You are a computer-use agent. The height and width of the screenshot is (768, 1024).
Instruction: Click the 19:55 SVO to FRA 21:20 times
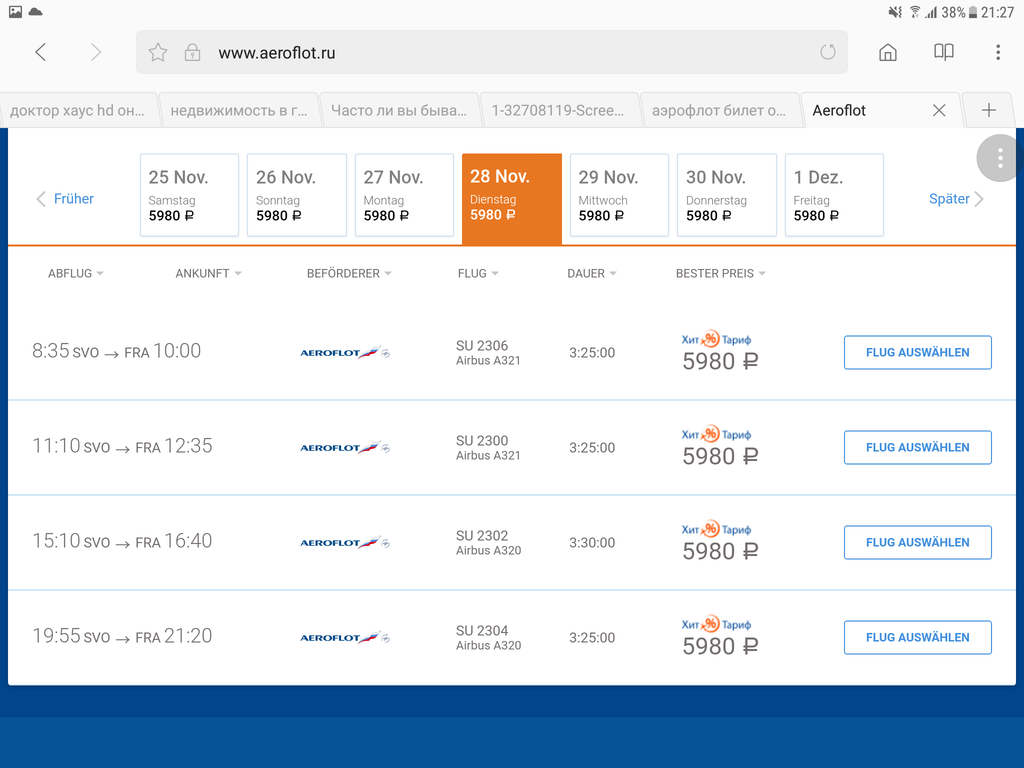point(122,636)
